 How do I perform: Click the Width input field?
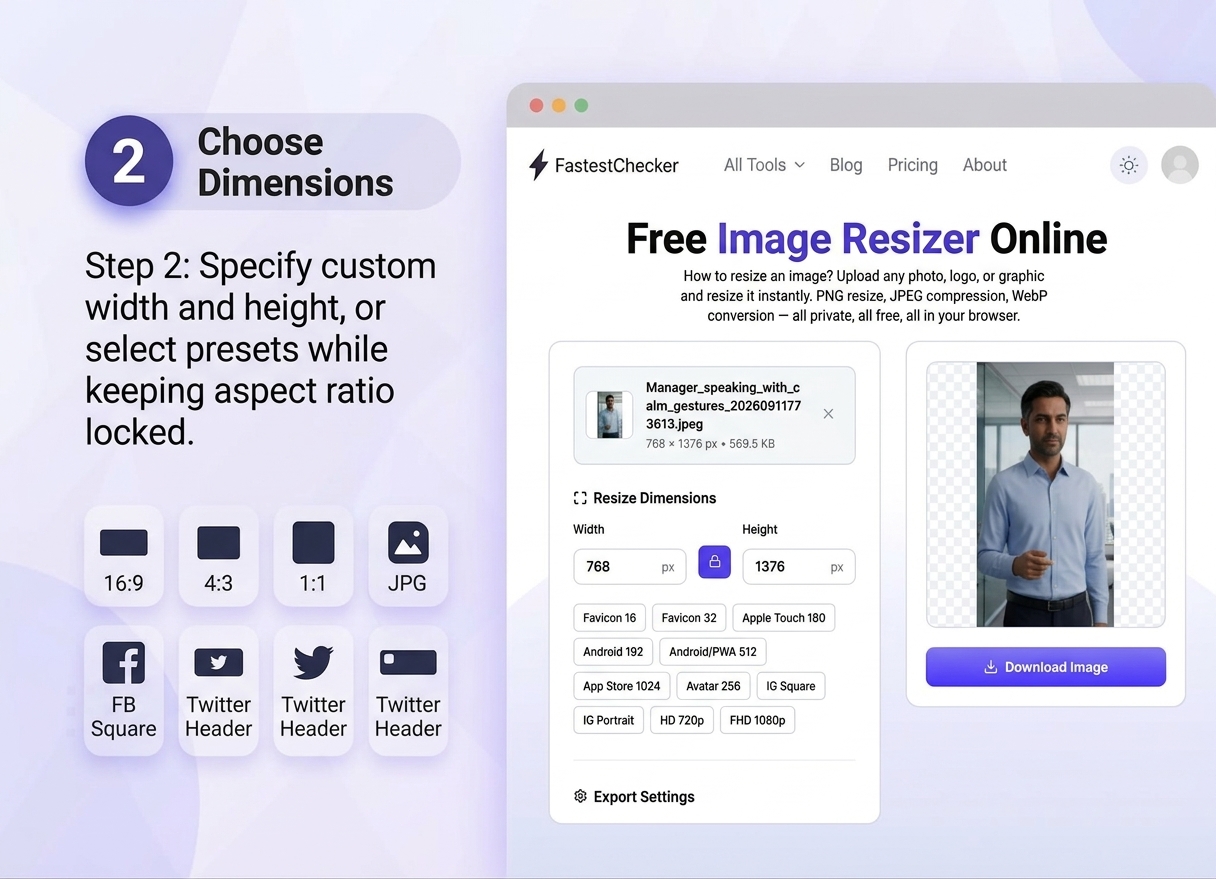click(630, 567)
